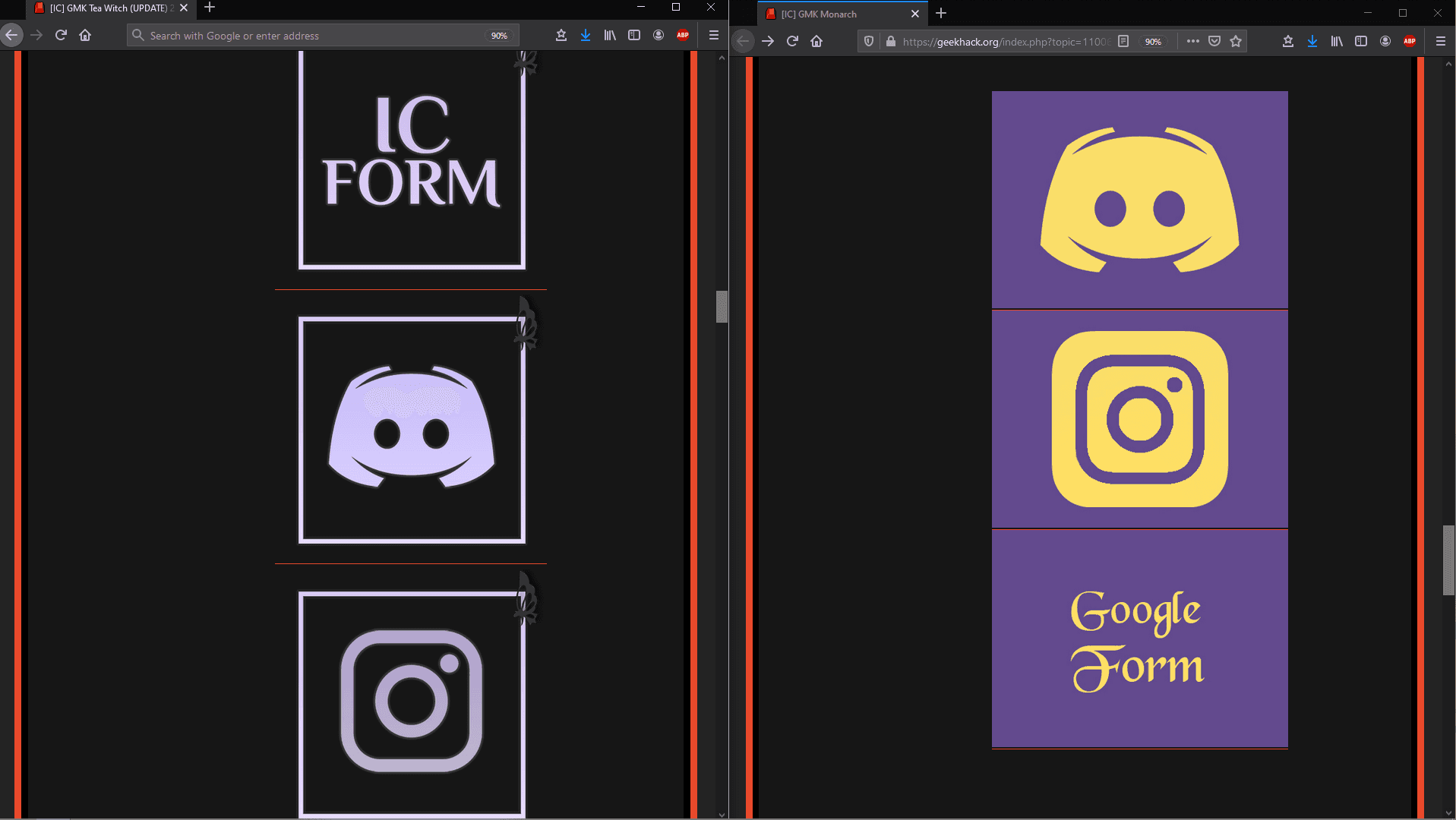Click the lavender Instagram icon on left page
1456x820 pixels.
click(412, 700)
